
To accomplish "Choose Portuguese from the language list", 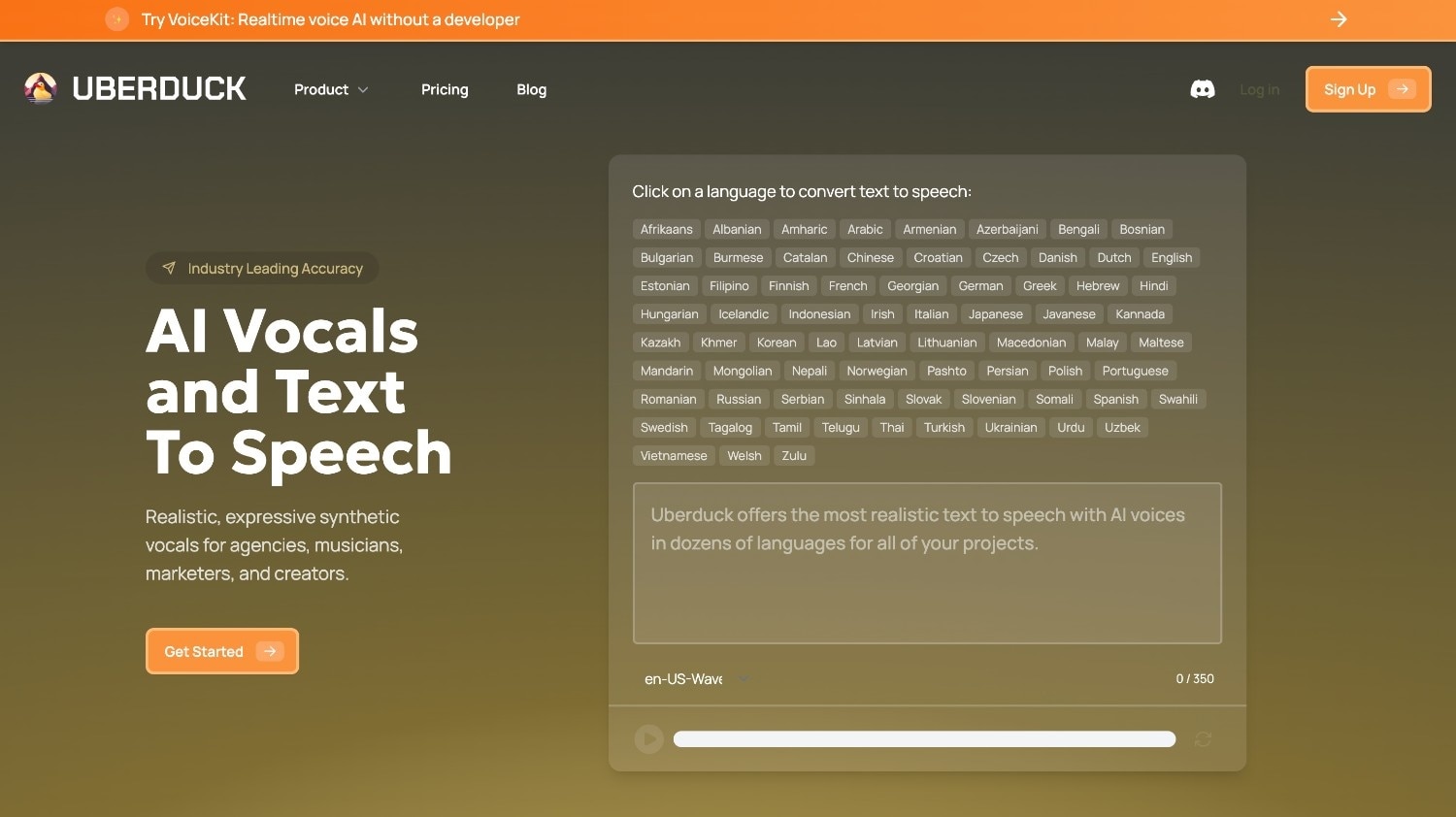I will (1136, 371).
